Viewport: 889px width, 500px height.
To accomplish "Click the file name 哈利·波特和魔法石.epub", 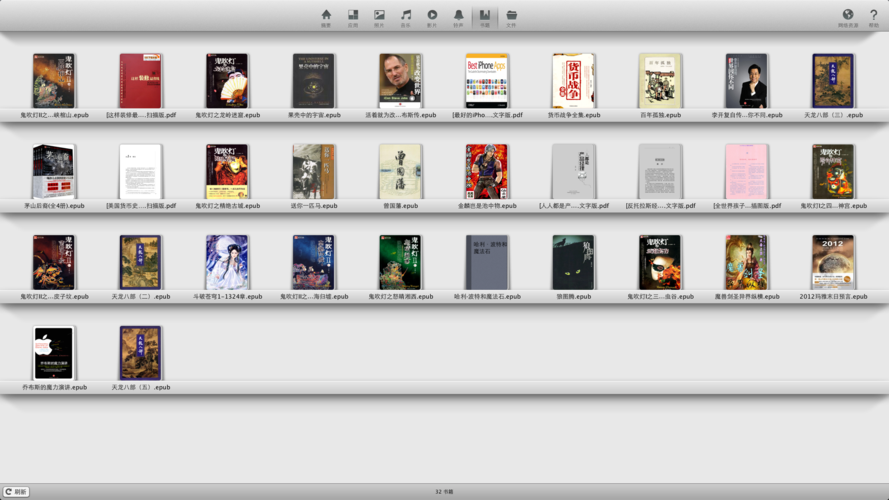I will (x=487, y=296).
